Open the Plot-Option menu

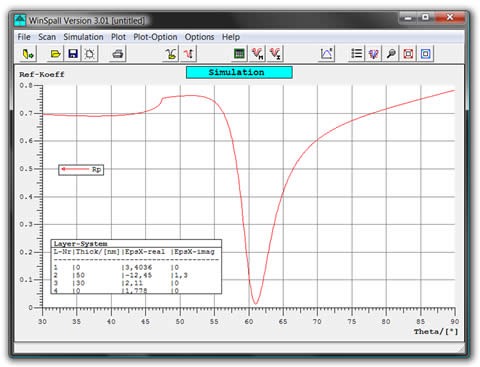pos(155,37)
